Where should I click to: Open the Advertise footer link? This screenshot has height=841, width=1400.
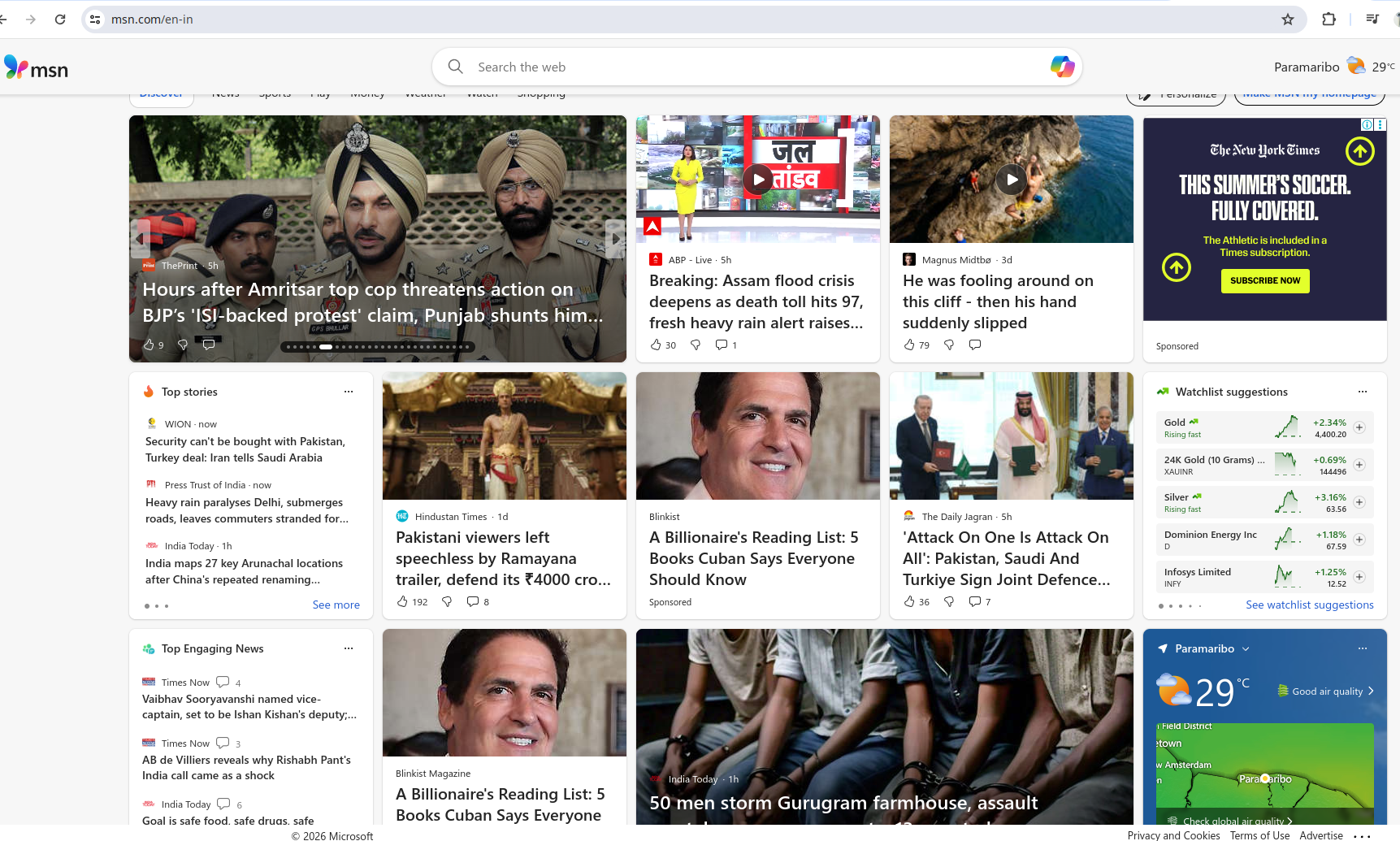point(1321,835)
